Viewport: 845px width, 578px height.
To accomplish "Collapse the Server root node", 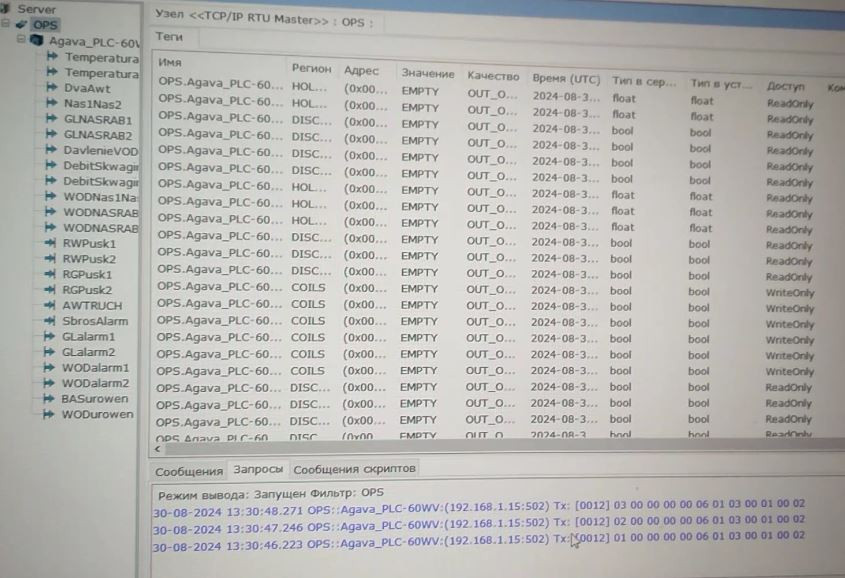I will pos(5,9).
